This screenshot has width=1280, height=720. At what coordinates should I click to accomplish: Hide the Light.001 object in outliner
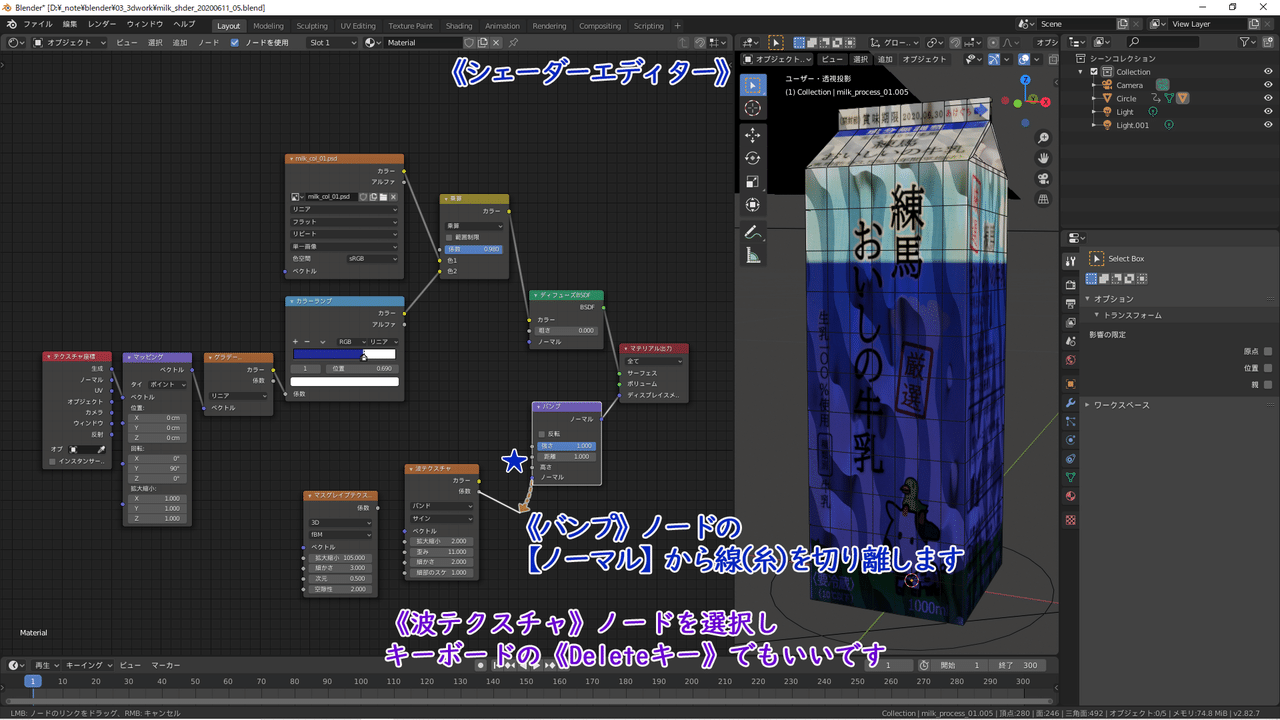(1268, 125)
